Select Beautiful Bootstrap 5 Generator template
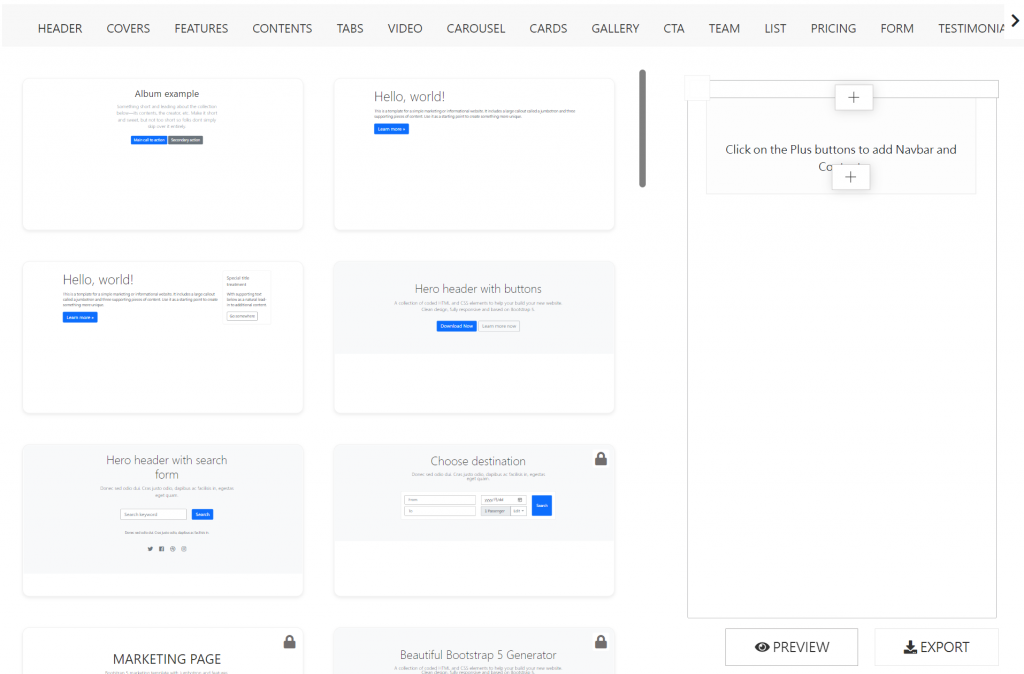This screenshot has height=674, width=1024. 474,651
